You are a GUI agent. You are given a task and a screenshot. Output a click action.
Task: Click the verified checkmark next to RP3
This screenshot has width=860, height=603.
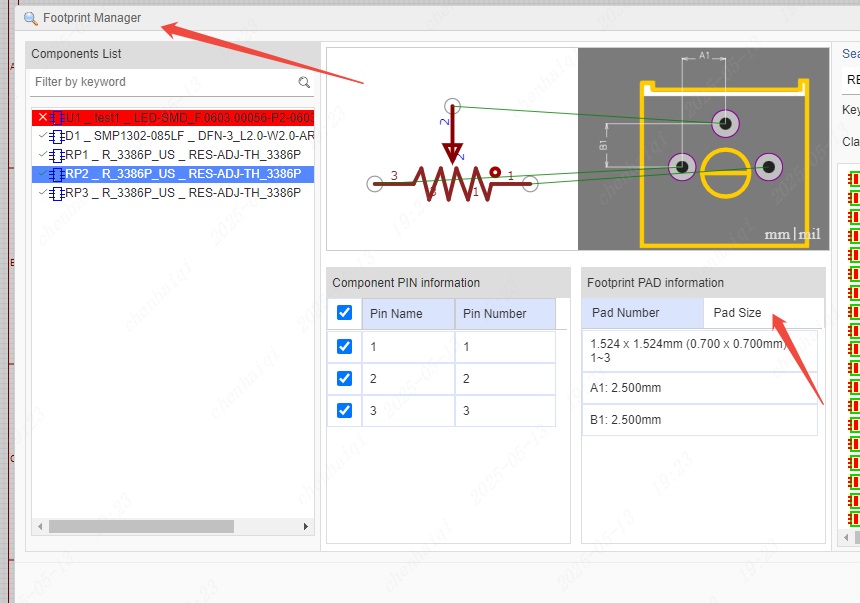(42, 193)
